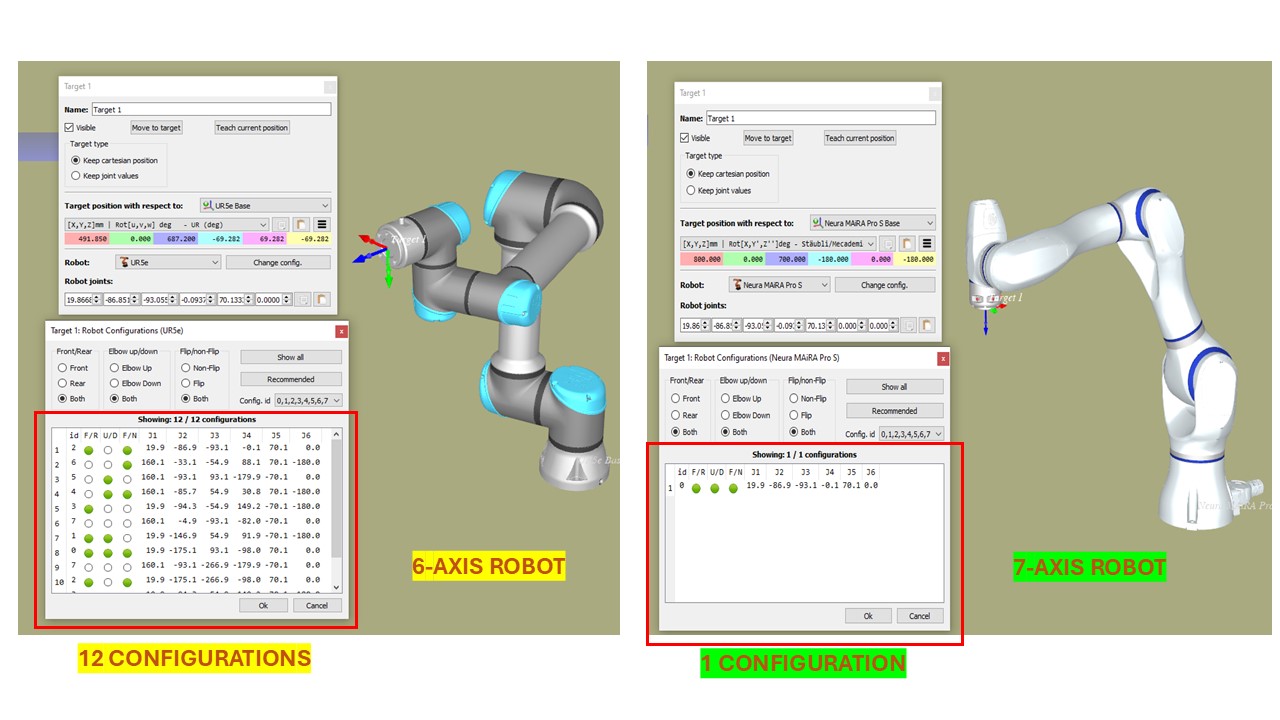Paste joints icon in UR5e Robot joints row
This screenshot has width=1280, height=720.
[321, 299]
